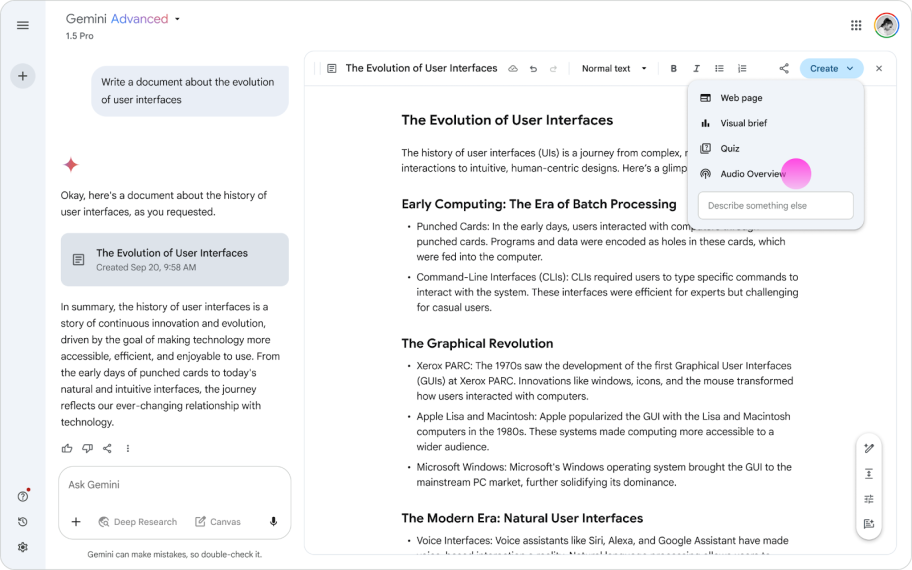The width and height of the screenshot is (912, 570).
Task: Open the Gemini Advanced model dropdown
Action: 123,19
